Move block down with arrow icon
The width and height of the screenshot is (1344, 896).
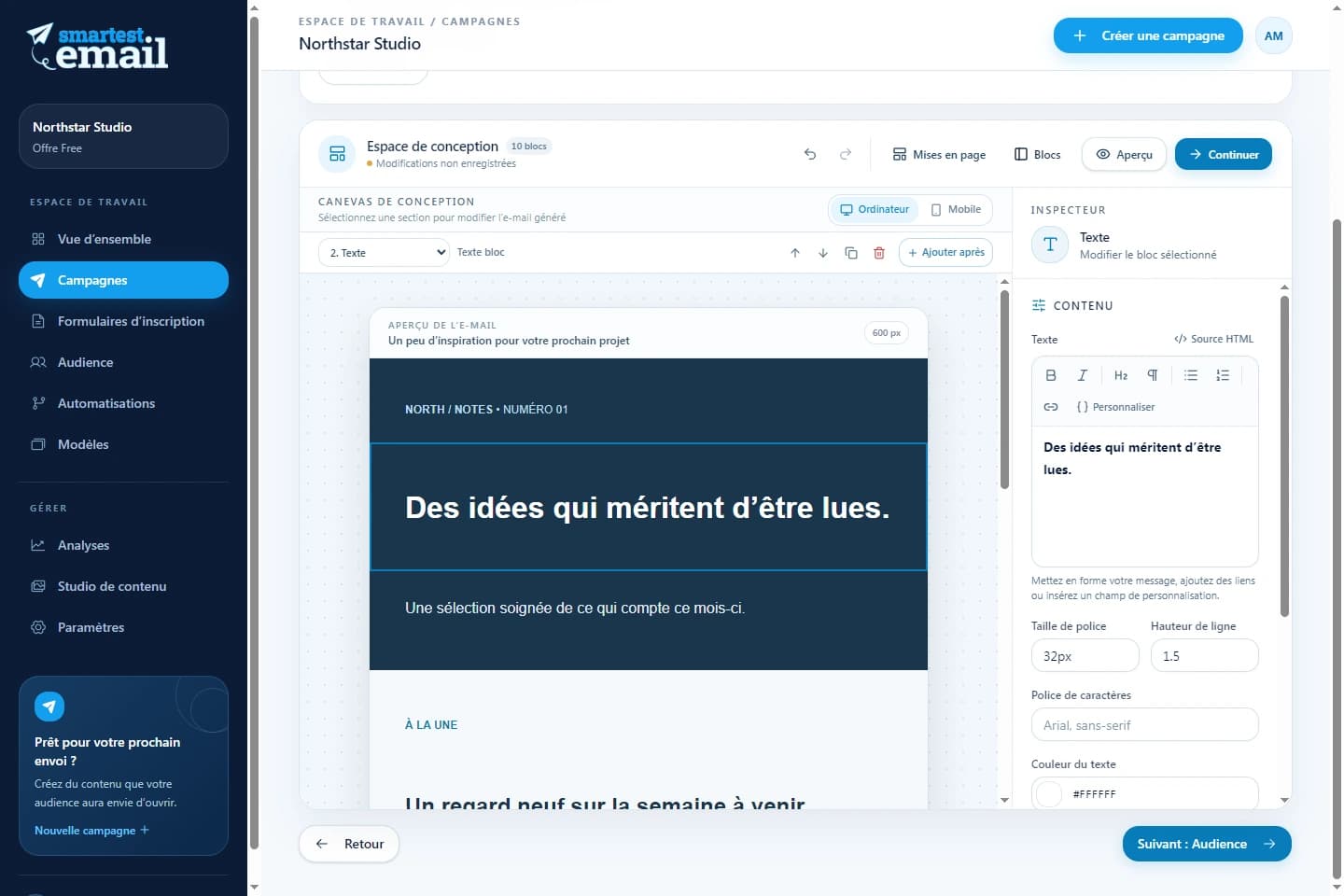coord(823,253)
